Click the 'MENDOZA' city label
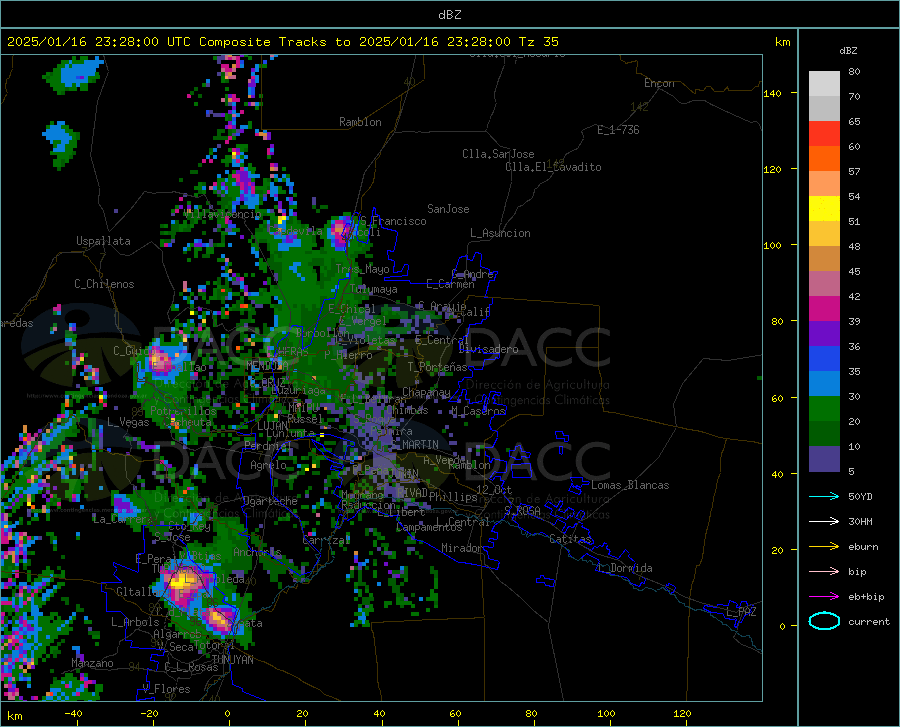The height and width of the screenshot is (727, 900). [267, 365]
